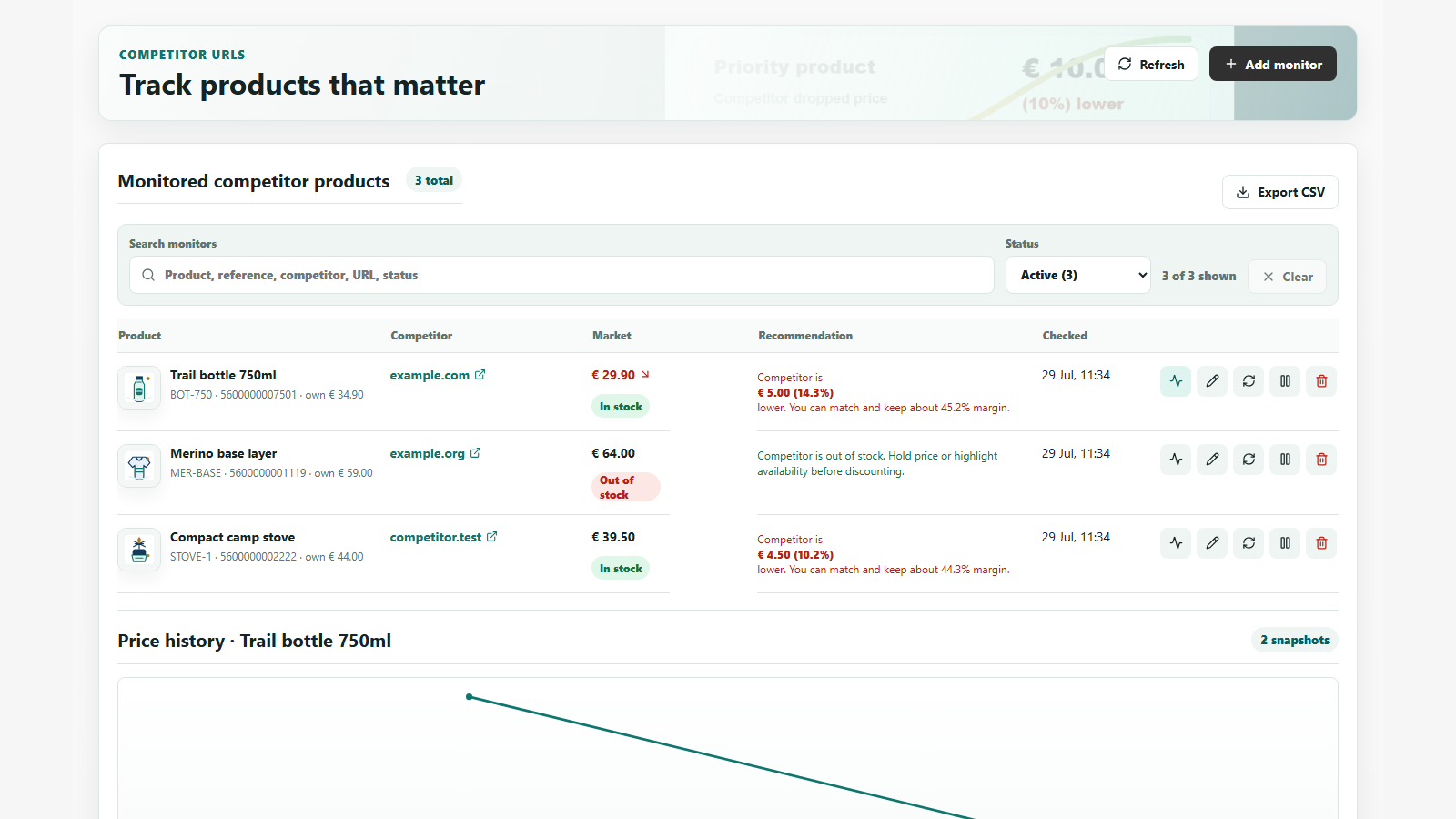The width and height of the screenshot is (1456, 819).
Task: Click the '€ 4.50 (10.2%)' recommendation text
Action: pyautogui.click(x=795, y=555)
